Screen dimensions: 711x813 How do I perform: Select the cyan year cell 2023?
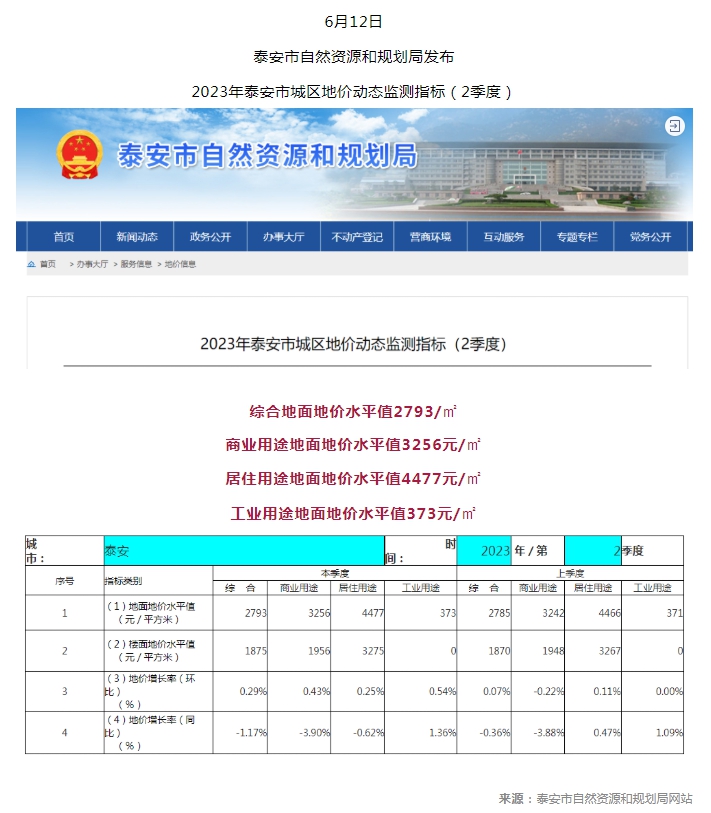click(x=484, y=551)
